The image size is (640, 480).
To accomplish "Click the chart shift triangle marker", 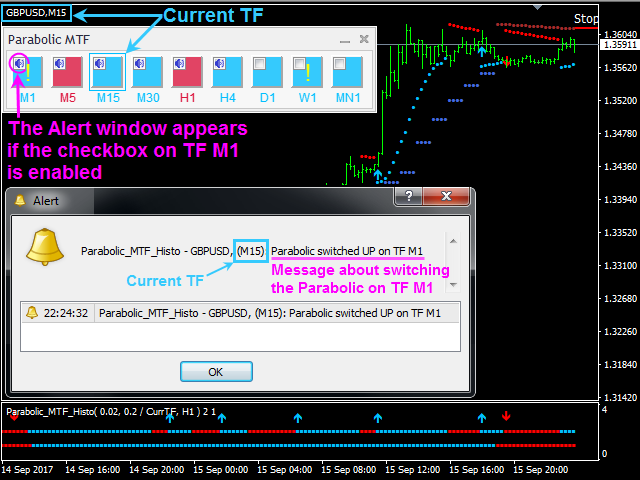I will coord(538,7).
